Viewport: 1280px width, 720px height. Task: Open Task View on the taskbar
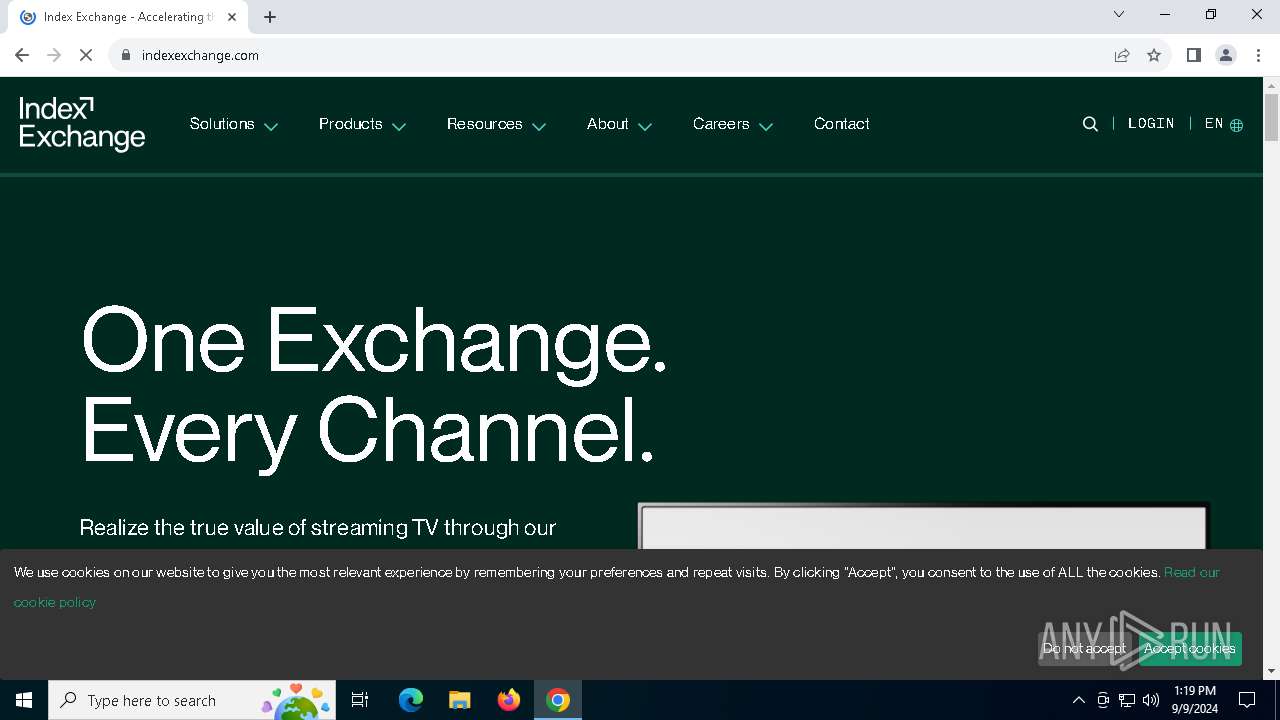pos(360,700)
